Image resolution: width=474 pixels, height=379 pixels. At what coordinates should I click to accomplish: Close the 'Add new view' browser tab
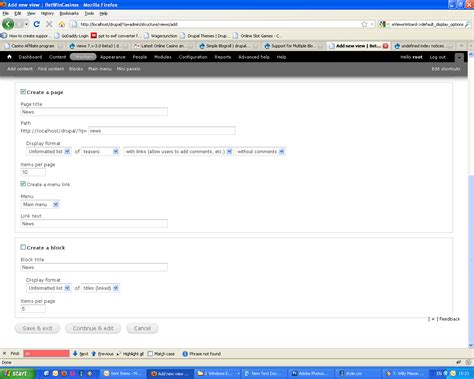click(385, 46)
